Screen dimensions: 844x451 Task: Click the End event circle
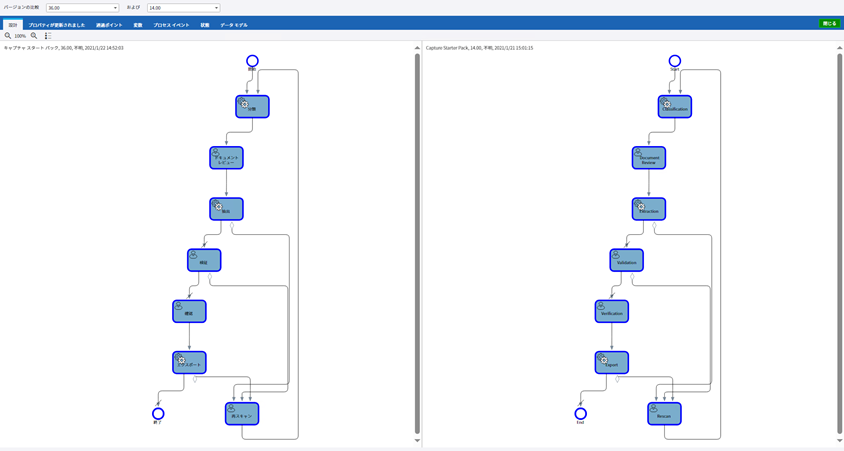[580, 413]
